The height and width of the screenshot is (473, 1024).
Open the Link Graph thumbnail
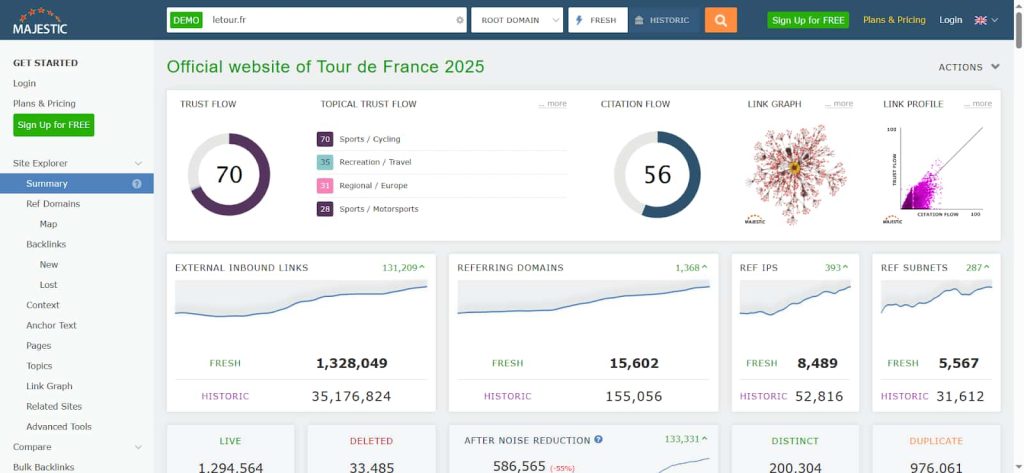coord(795,174)
